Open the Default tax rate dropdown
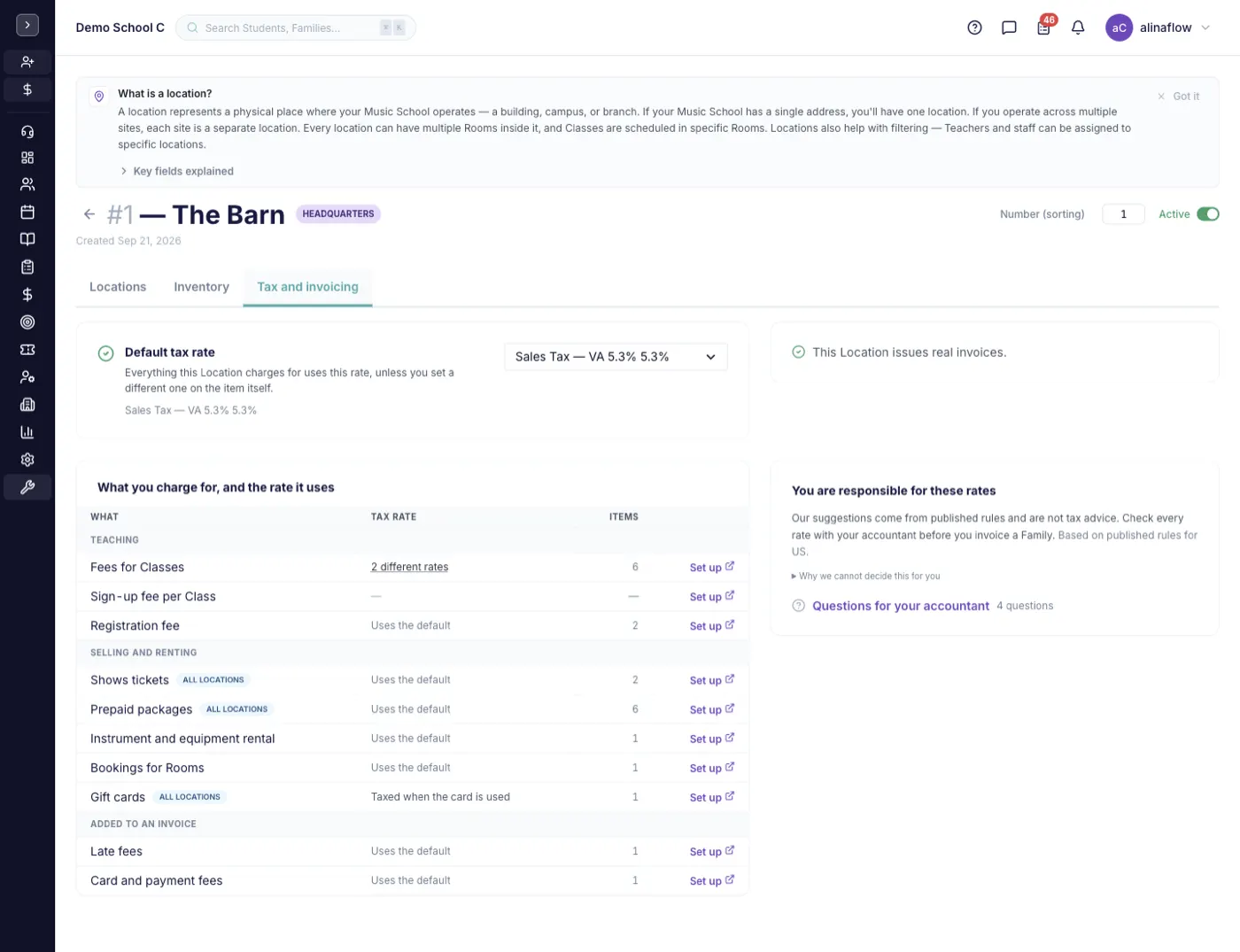The height and width of the screenshot is (952, 1240). 616,357
